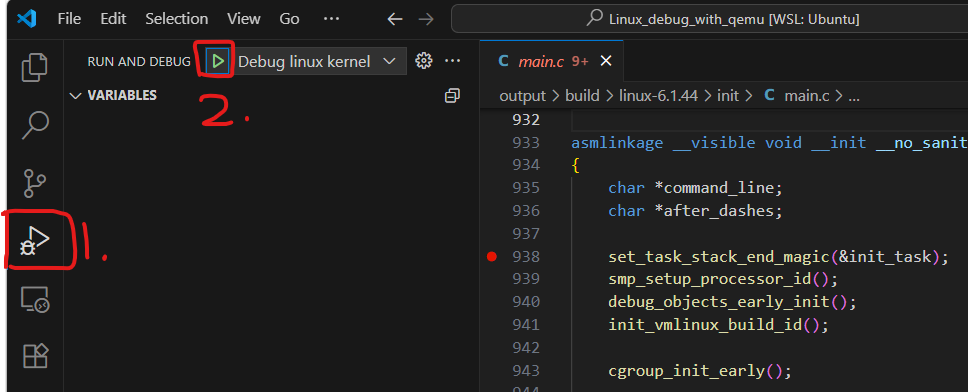This screenshot has width=968, height=392.
Task: Click linux-6.1.44 in the breadcrumb
Action: tap(658, 96)
